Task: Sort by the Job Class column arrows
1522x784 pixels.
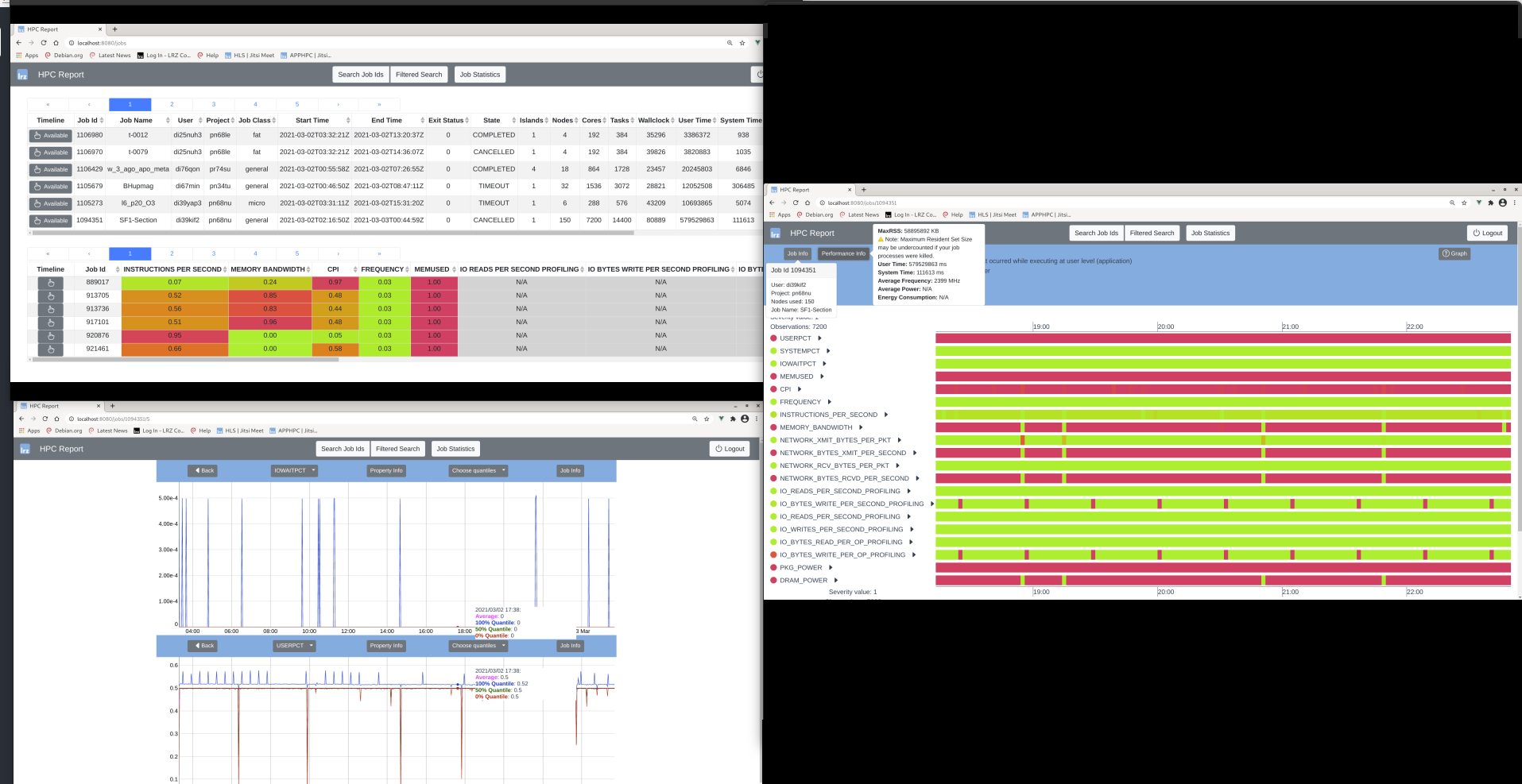Action: 274,121
